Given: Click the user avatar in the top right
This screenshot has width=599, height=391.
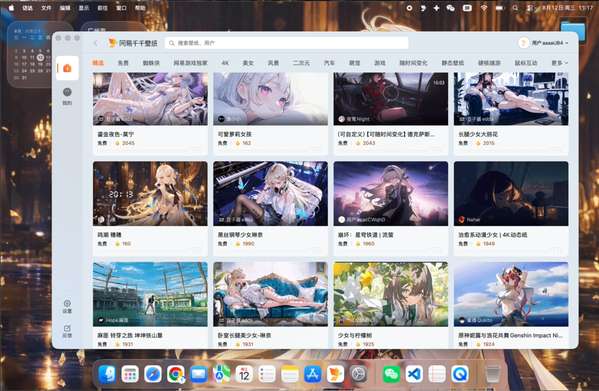Looking at the screenshot, I should pos(523,43).
